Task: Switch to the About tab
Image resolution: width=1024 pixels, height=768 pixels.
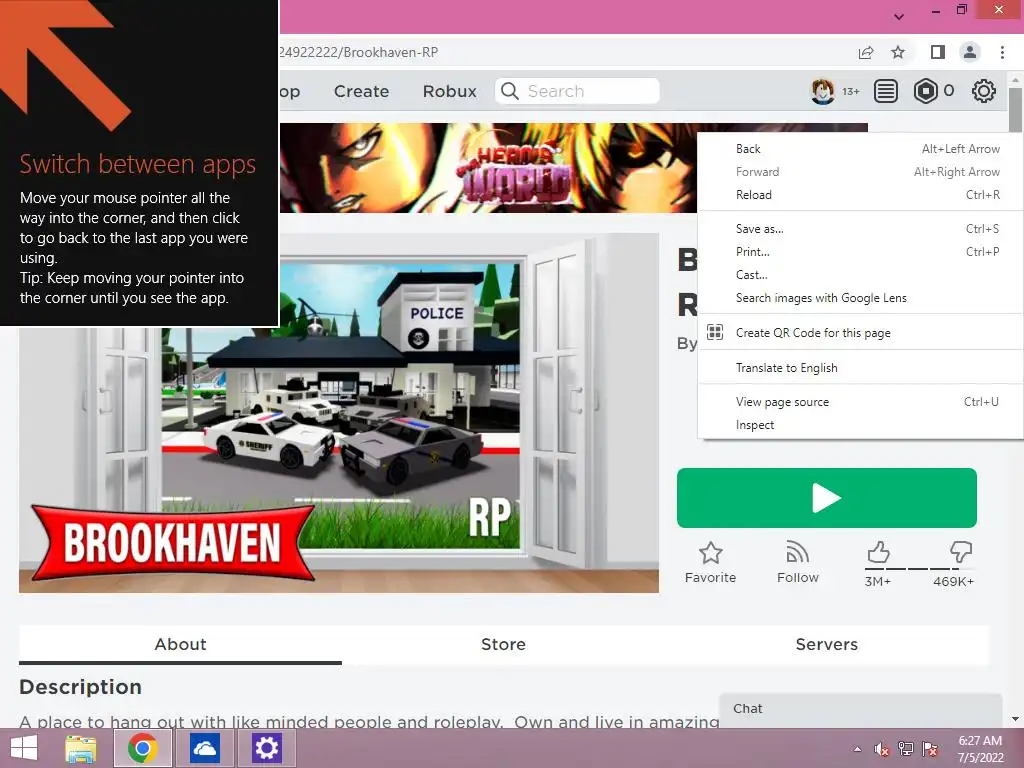Action: 180,645
